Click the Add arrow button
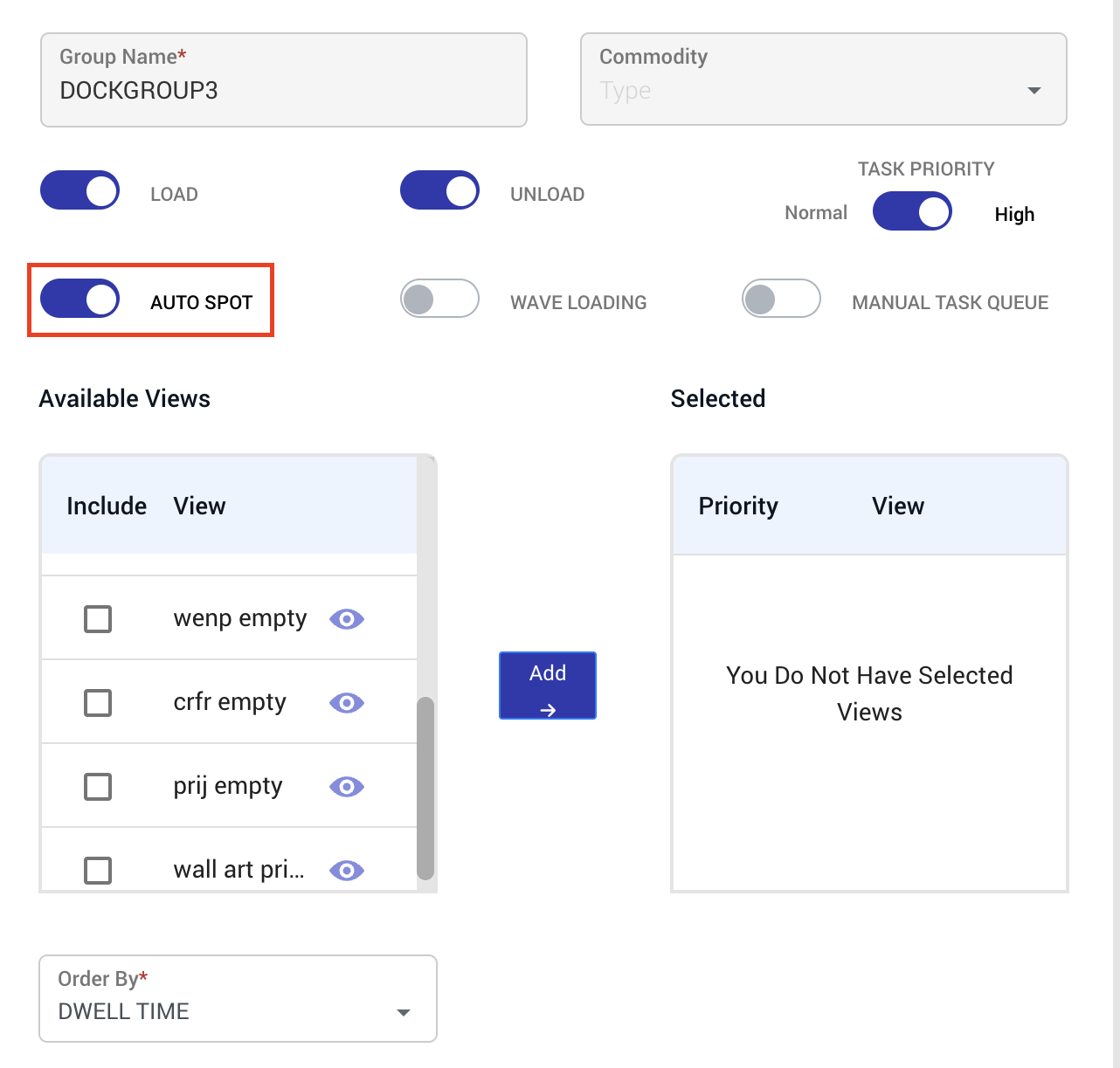 click(548, 686)
